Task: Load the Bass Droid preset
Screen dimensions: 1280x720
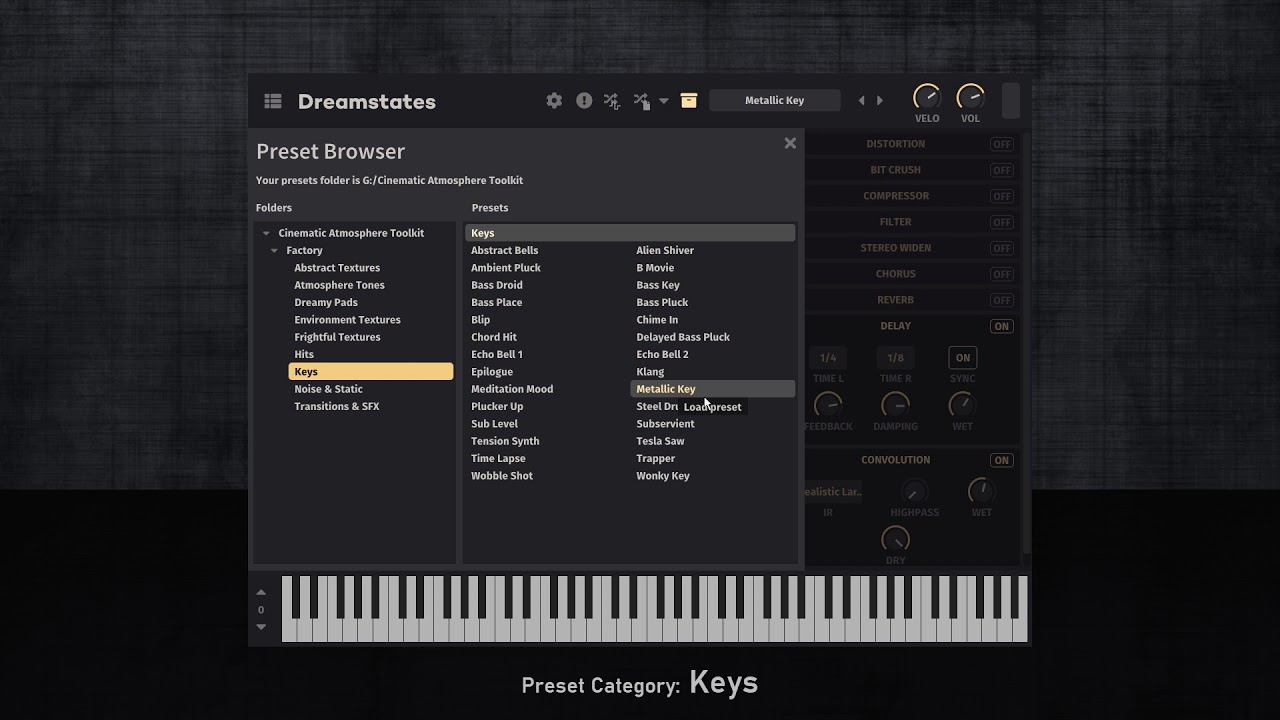Action: (x=497, y=285)
